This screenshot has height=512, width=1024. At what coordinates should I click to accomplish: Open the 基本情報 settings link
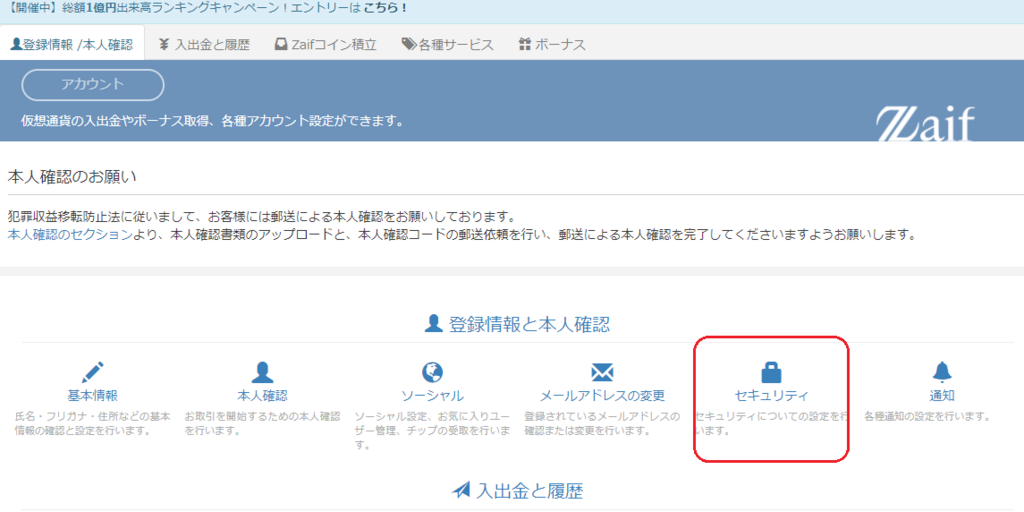93,395
